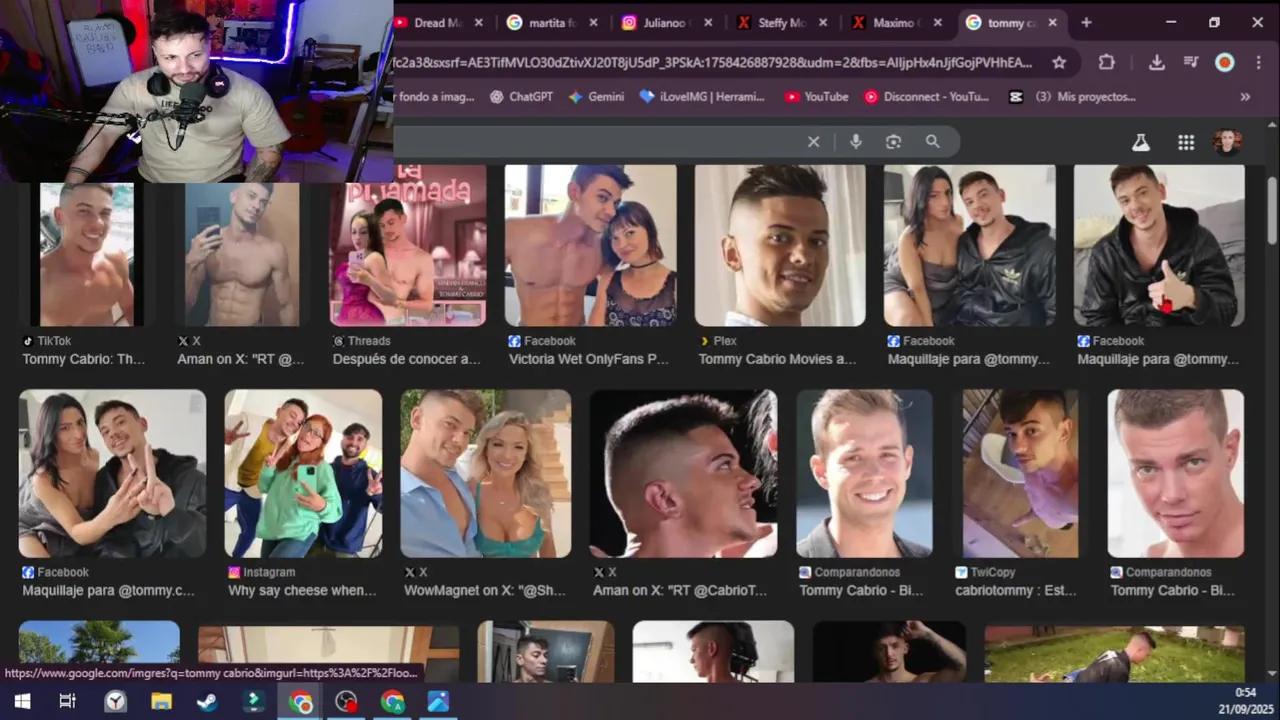Screen dimensions: 1280x720
Task: Click "Why say cheese when..." caption
Action: point(302,590)
